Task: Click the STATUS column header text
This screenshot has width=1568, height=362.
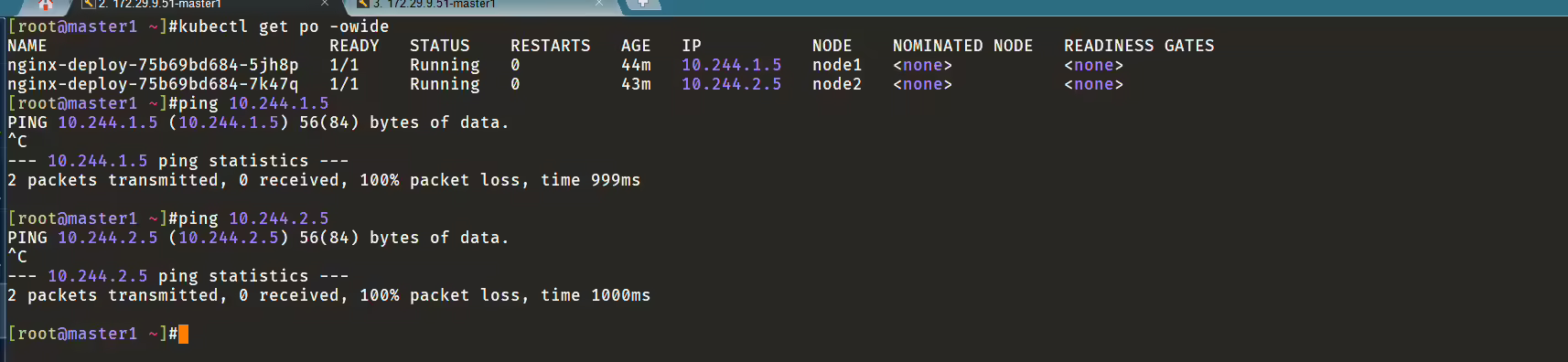Action: pos(440,46)
